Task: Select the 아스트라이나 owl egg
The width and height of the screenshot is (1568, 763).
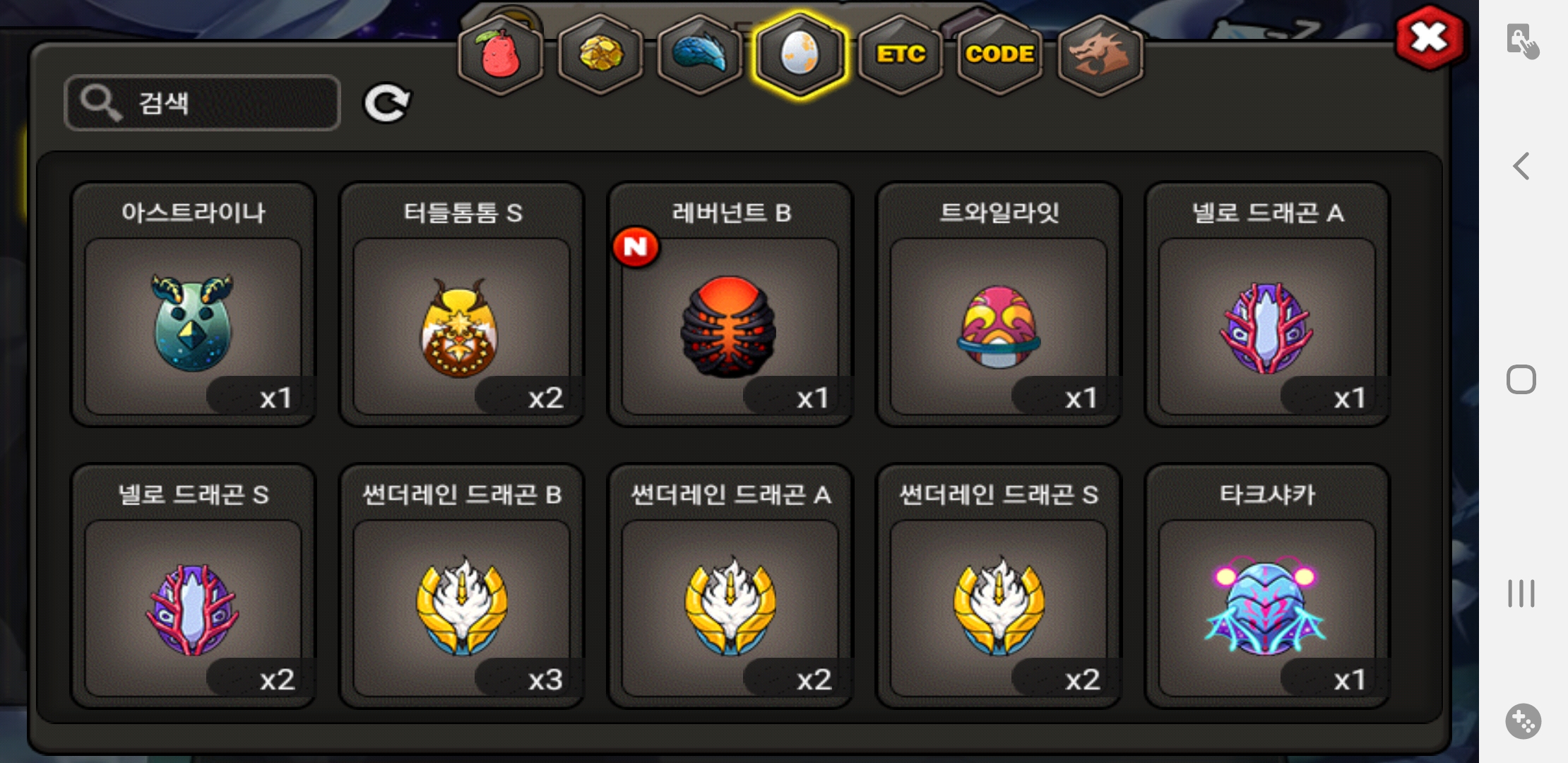Action: point(193,304)
